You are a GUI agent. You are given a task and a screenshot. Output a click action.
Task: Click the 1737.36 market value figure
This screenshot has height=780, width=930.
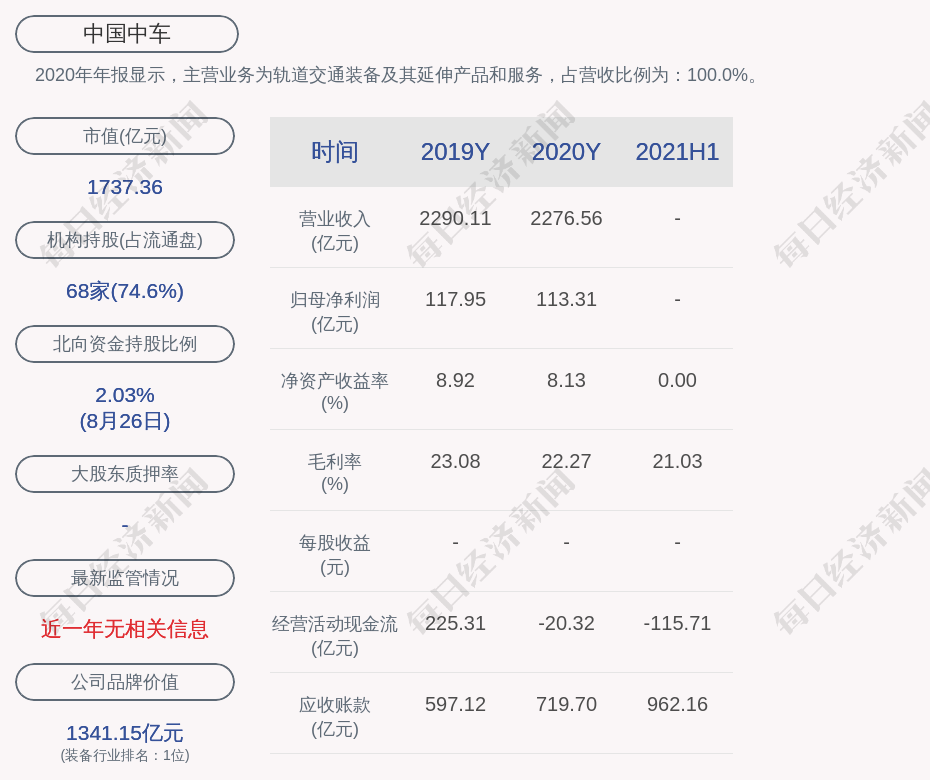(125, 187)
